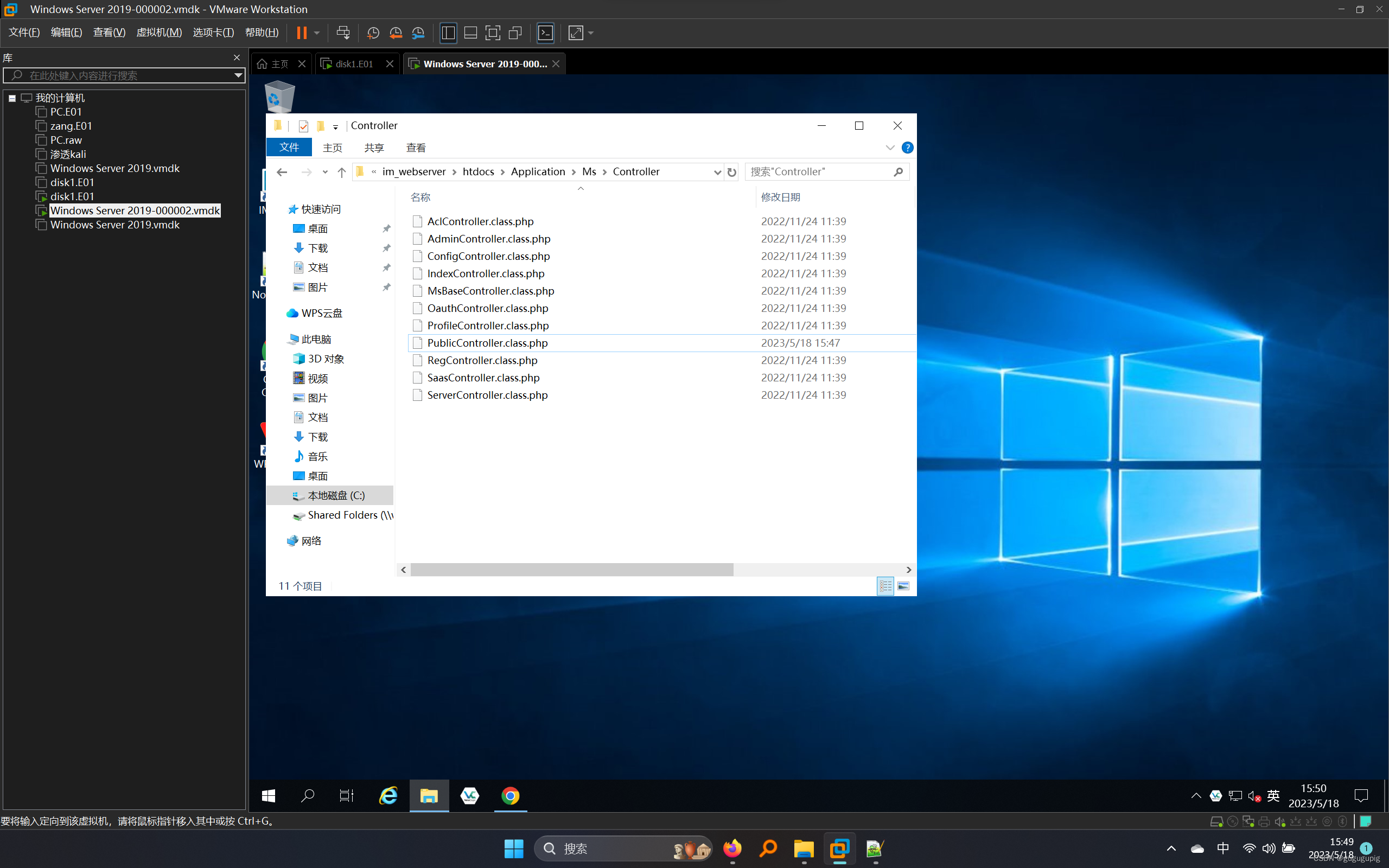Image resolution: width=1389 pixels, height=868 pixels.
Task: Select PublicController.class.php file
Action: 487,343
